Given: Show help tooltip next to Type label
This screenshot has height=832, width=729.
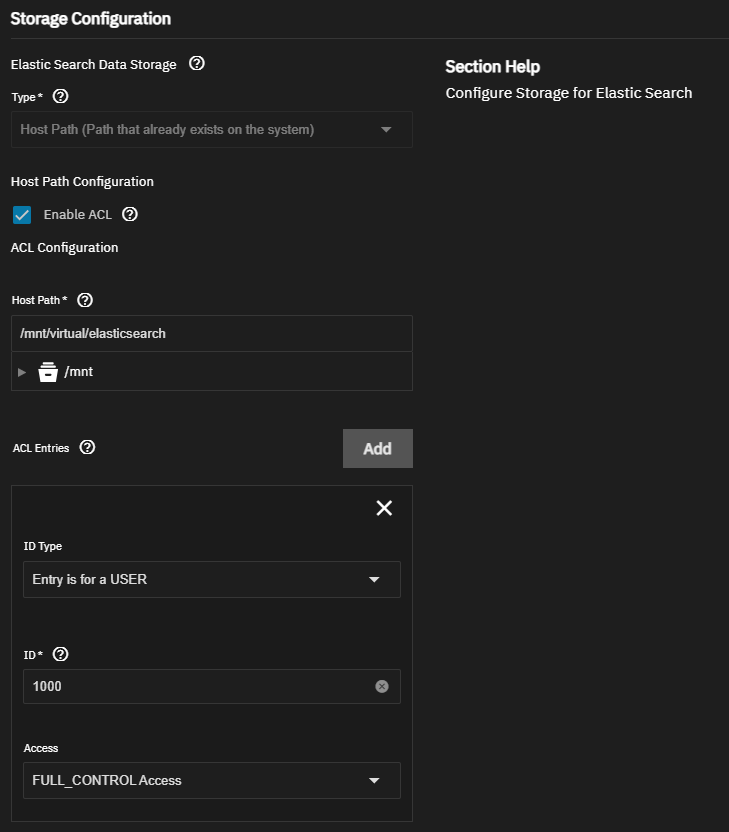Looking at the screenshot, I should pyautogui.click(x=60, y=97).
